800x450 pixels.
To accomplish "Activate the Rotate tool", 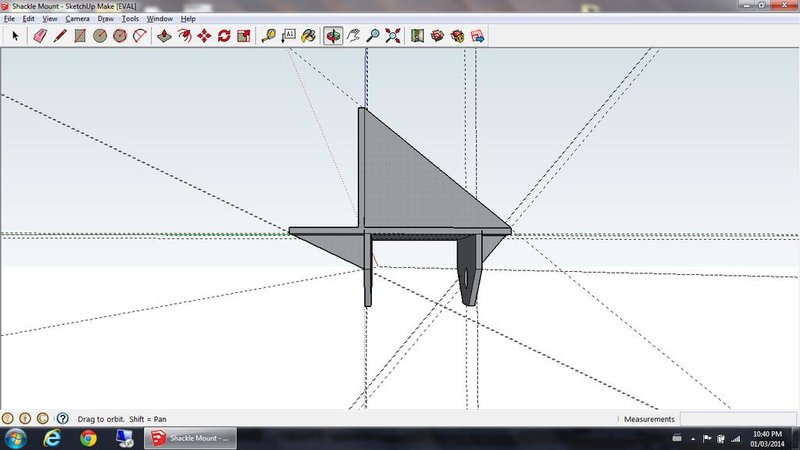I will click(224, 36).
